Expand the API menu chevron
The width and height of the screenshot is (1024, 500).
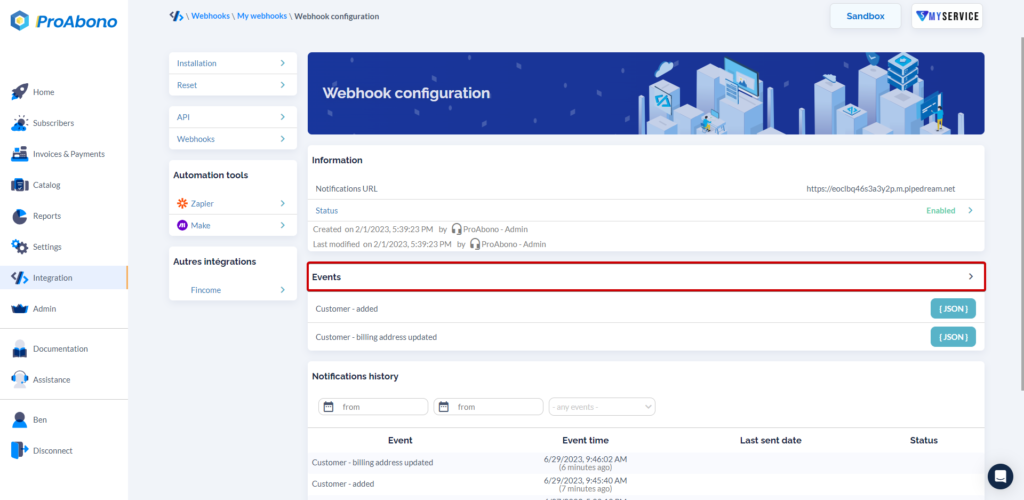(x=283, y=117)
